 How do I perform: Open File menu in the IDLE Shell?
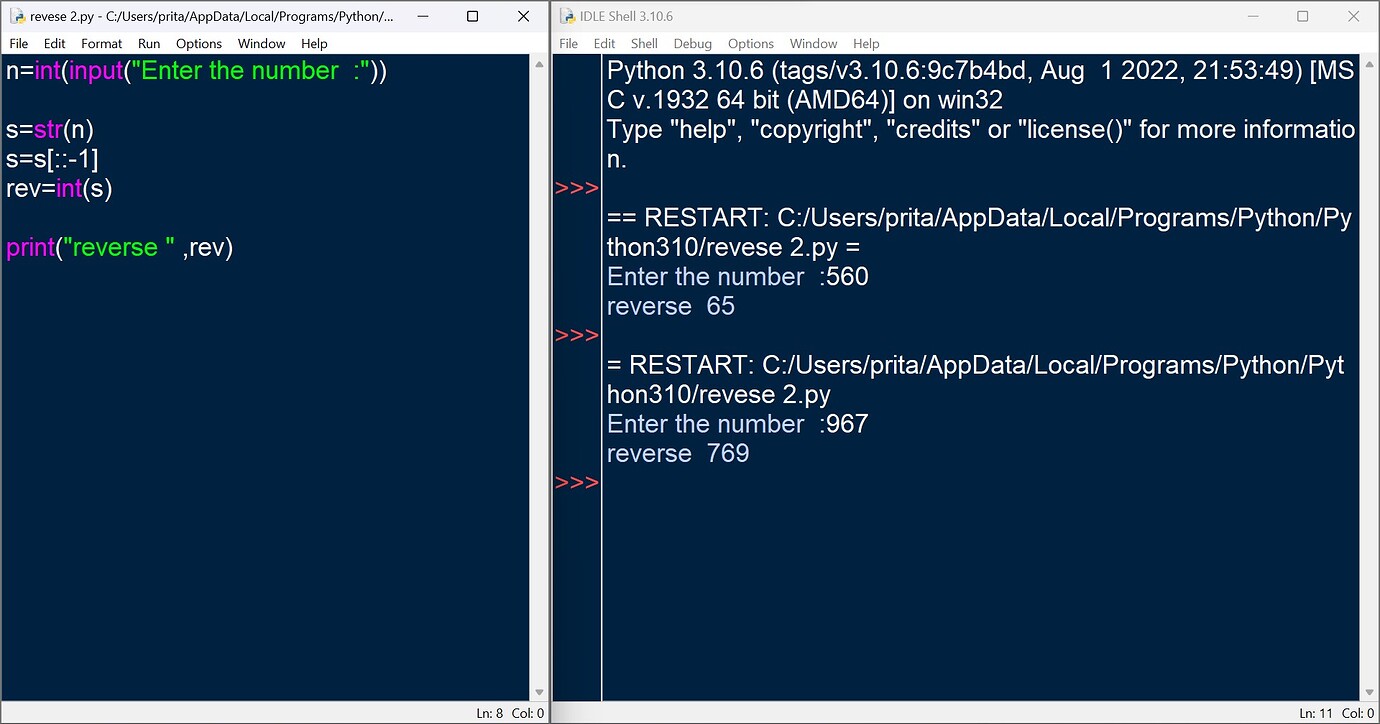569,44
